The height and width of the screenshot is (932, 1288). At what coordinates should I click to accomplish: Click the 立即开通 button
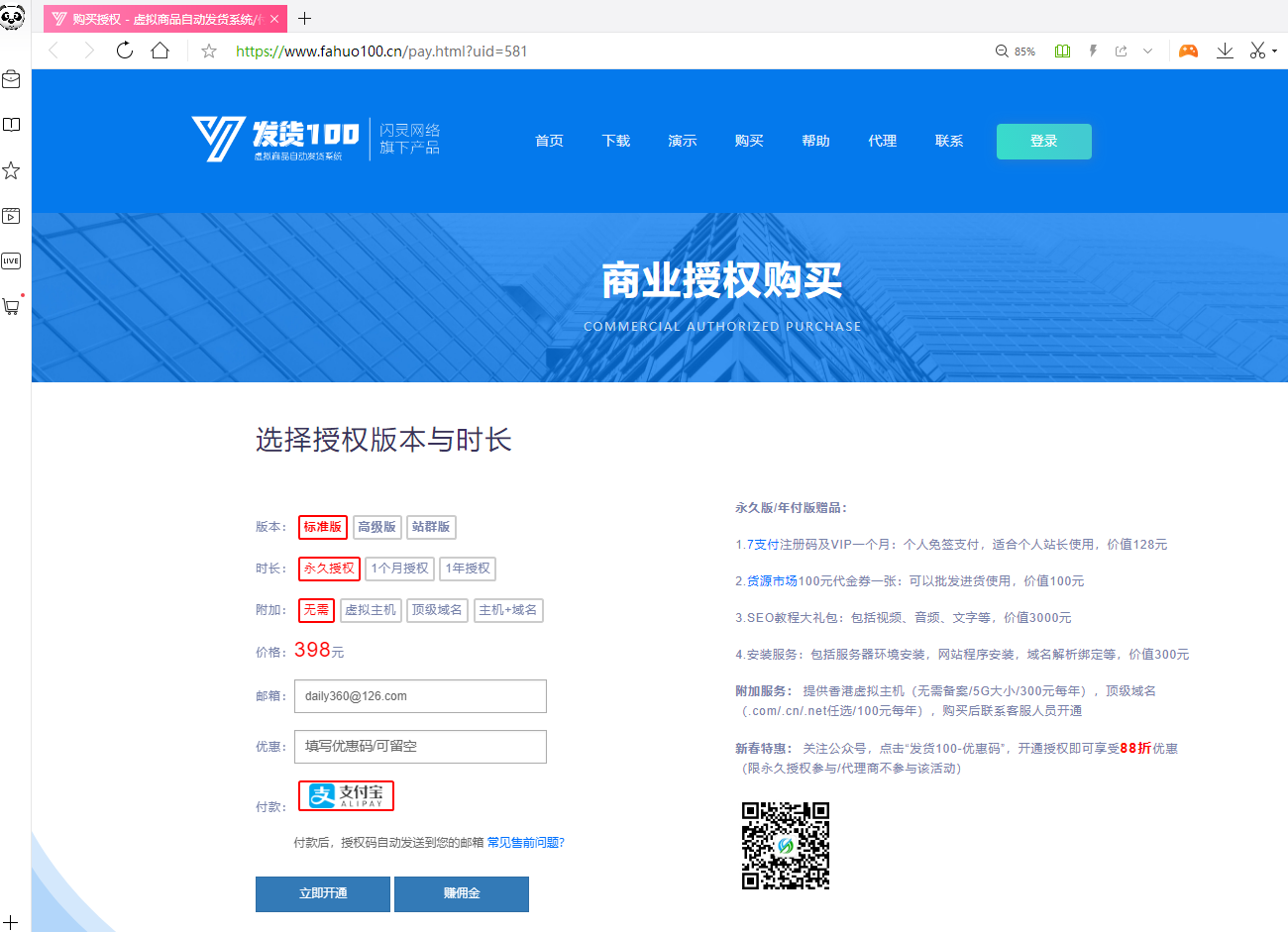coord(323,893)
